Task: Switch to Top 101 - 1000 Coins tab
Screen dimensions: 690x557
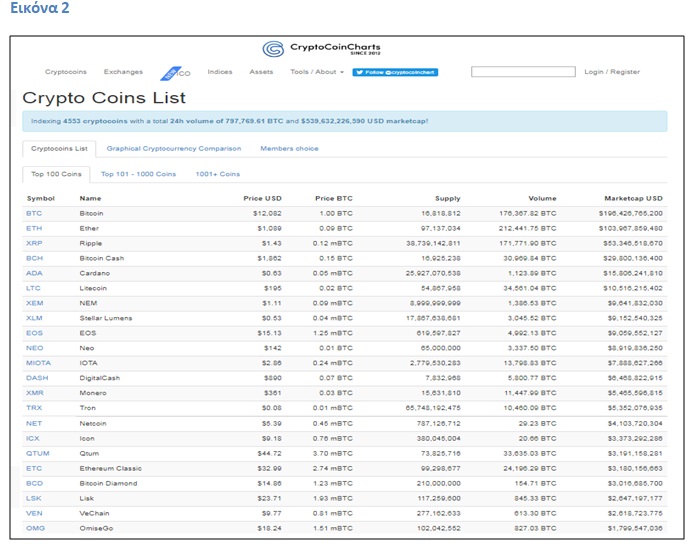Action: [138, 174]
